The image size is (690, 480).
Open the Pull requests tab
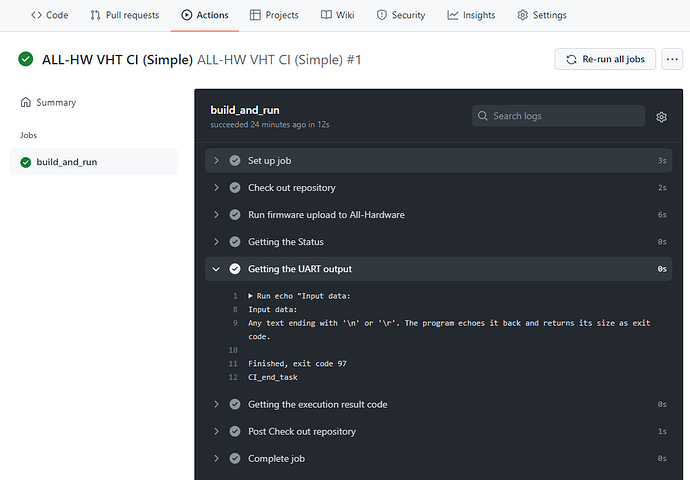[x=124, y=15]
